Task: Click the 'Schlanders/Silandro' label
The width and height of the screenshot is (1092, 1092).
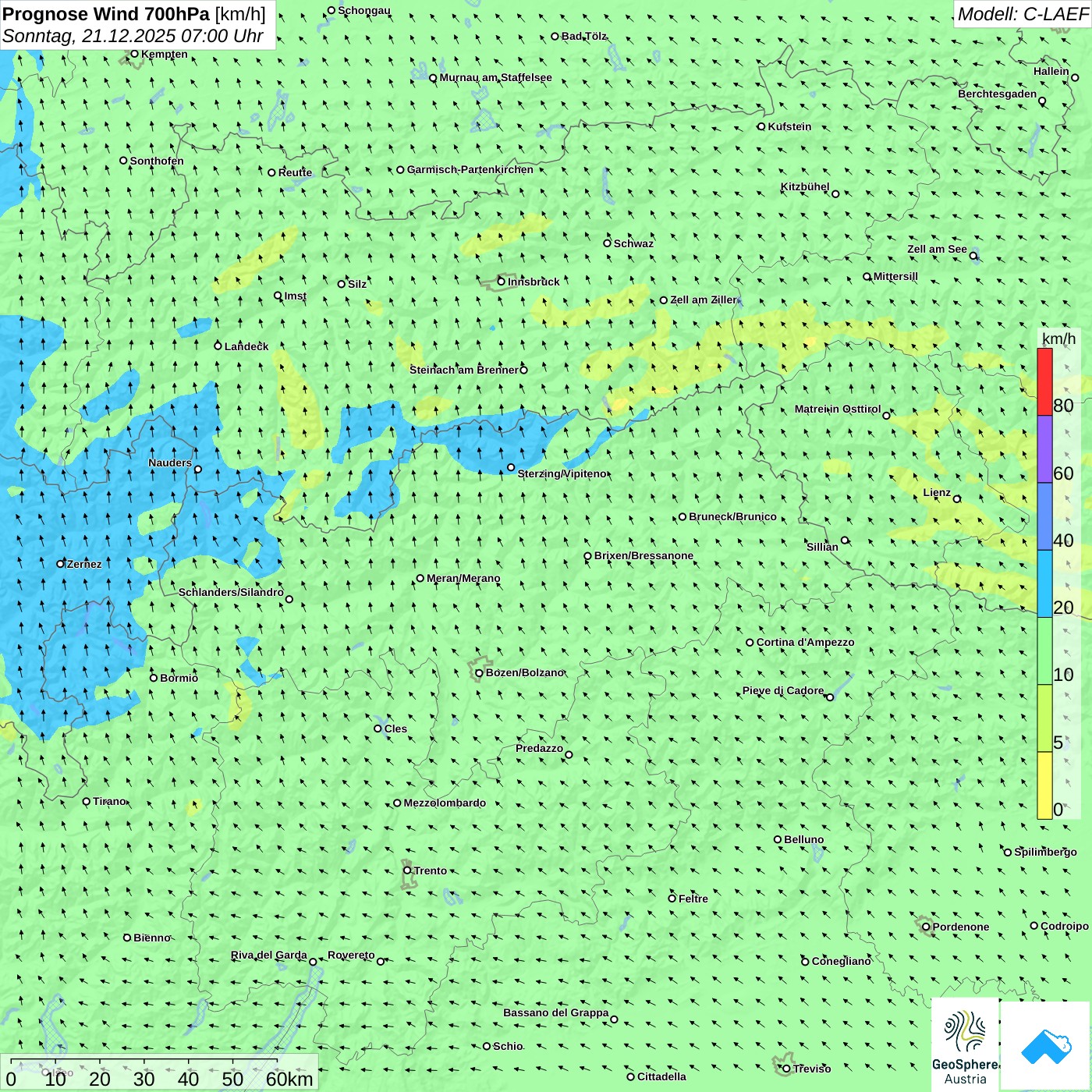Action: (x=232, y=592)
